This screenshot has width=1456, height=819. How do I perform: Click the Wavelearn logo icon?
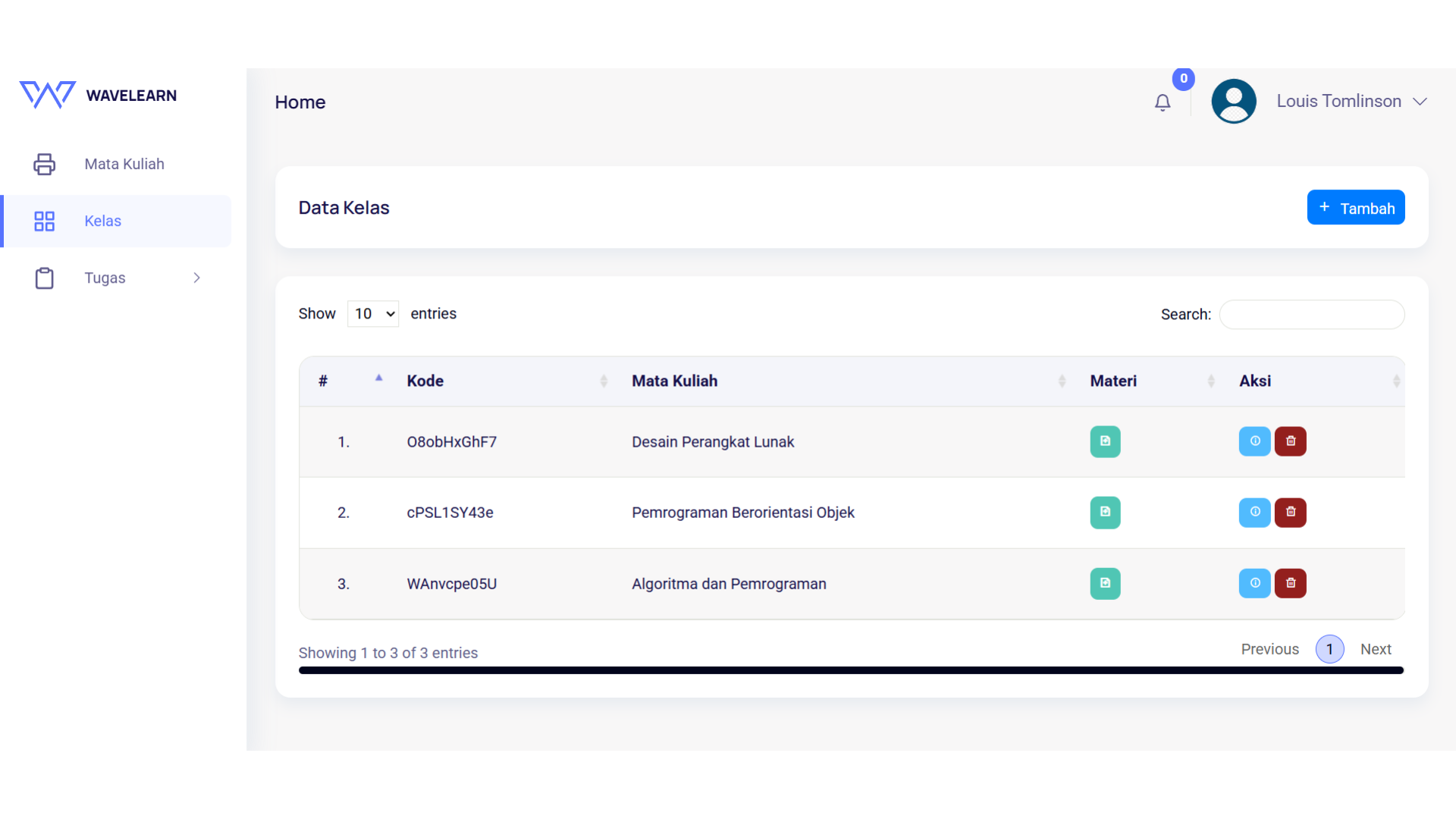[47, 96]
